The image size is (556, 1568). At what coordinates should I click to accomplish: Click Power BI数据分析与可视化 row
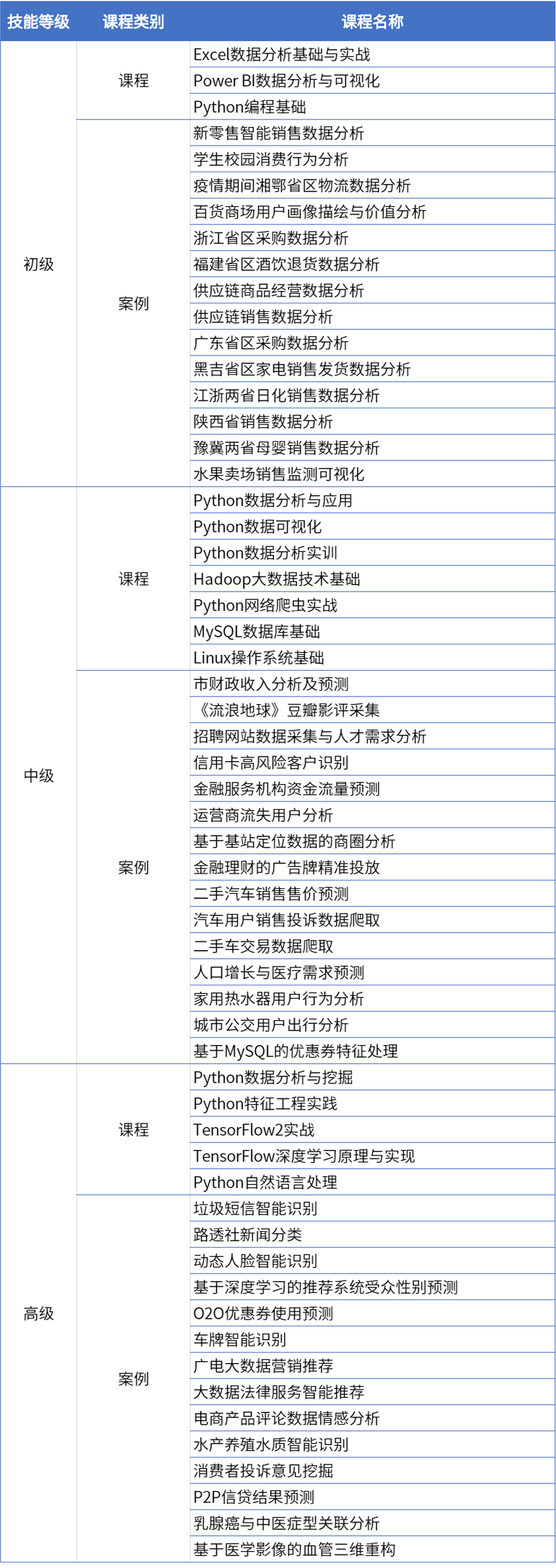click(x=373, y=81)
